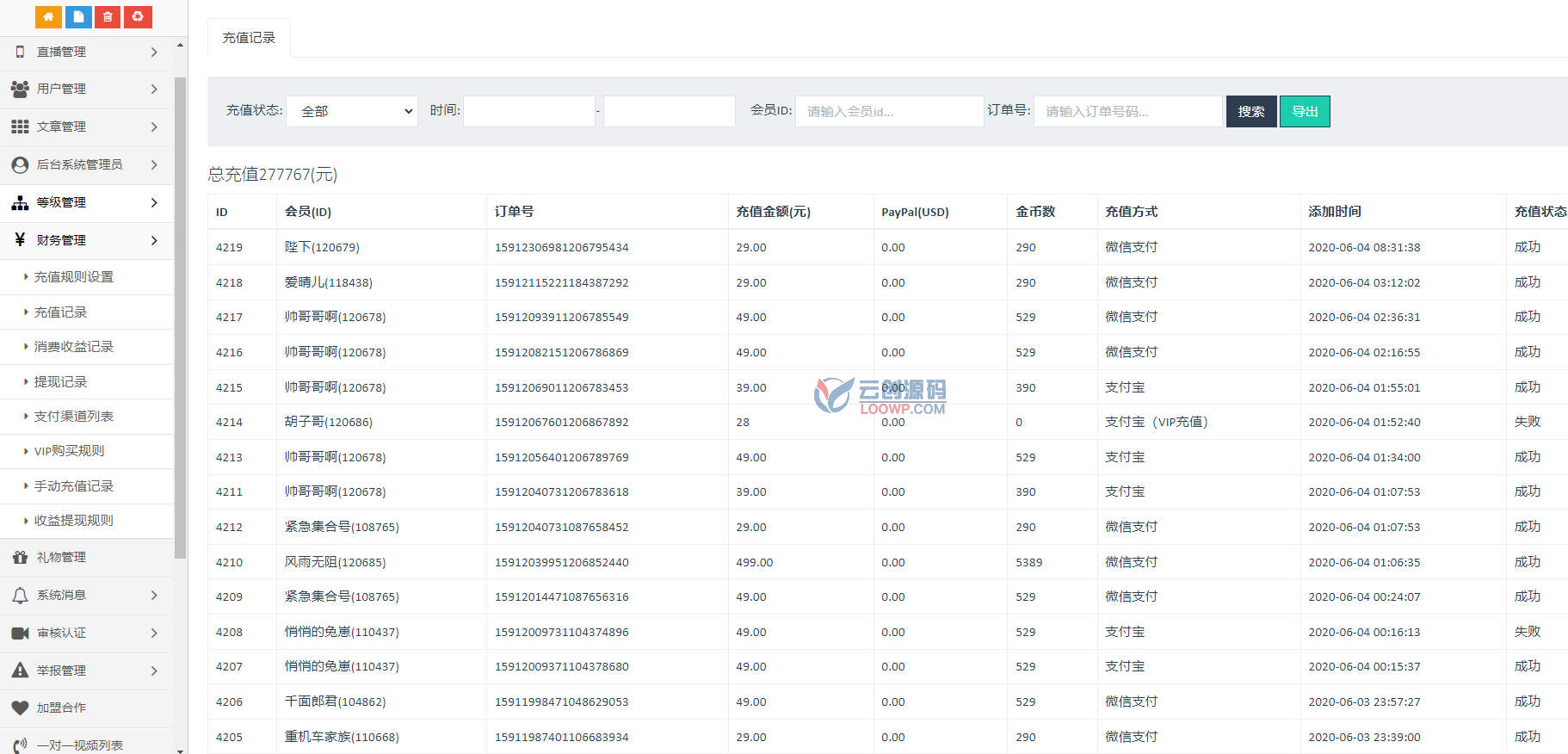
Task: Open VIP购买规则 submenu item
Action: (69, 450)
